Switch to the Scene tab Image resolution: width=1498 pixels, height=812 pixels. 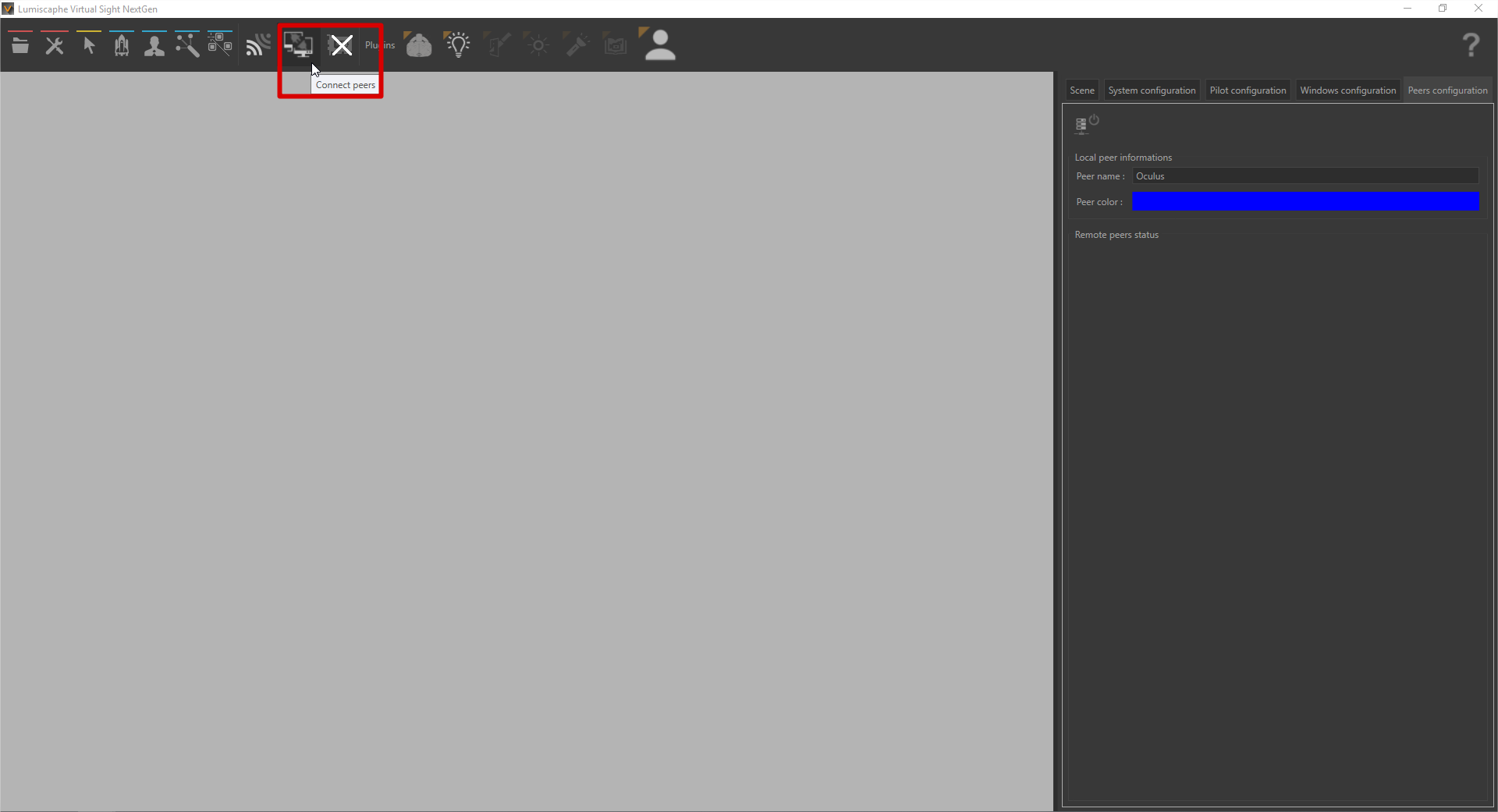[1081, 90]
